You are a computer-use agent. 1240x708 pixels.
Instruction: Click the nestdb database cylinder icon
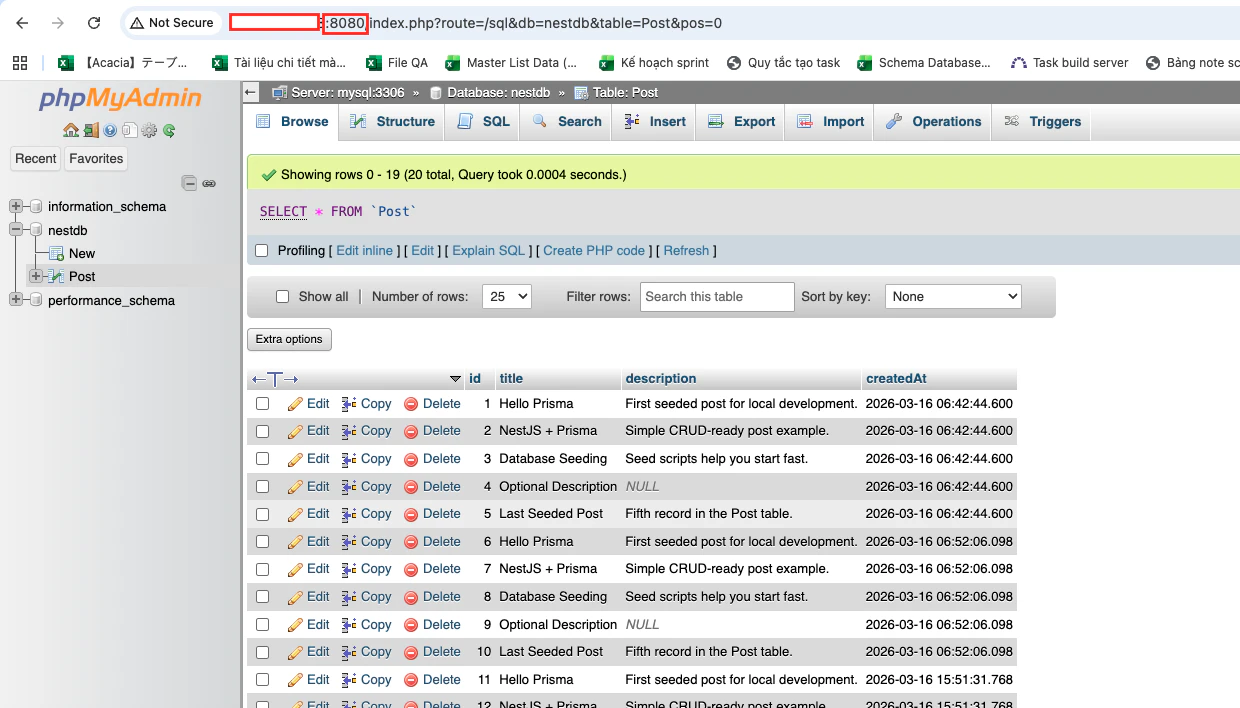(x=35, y=230)
